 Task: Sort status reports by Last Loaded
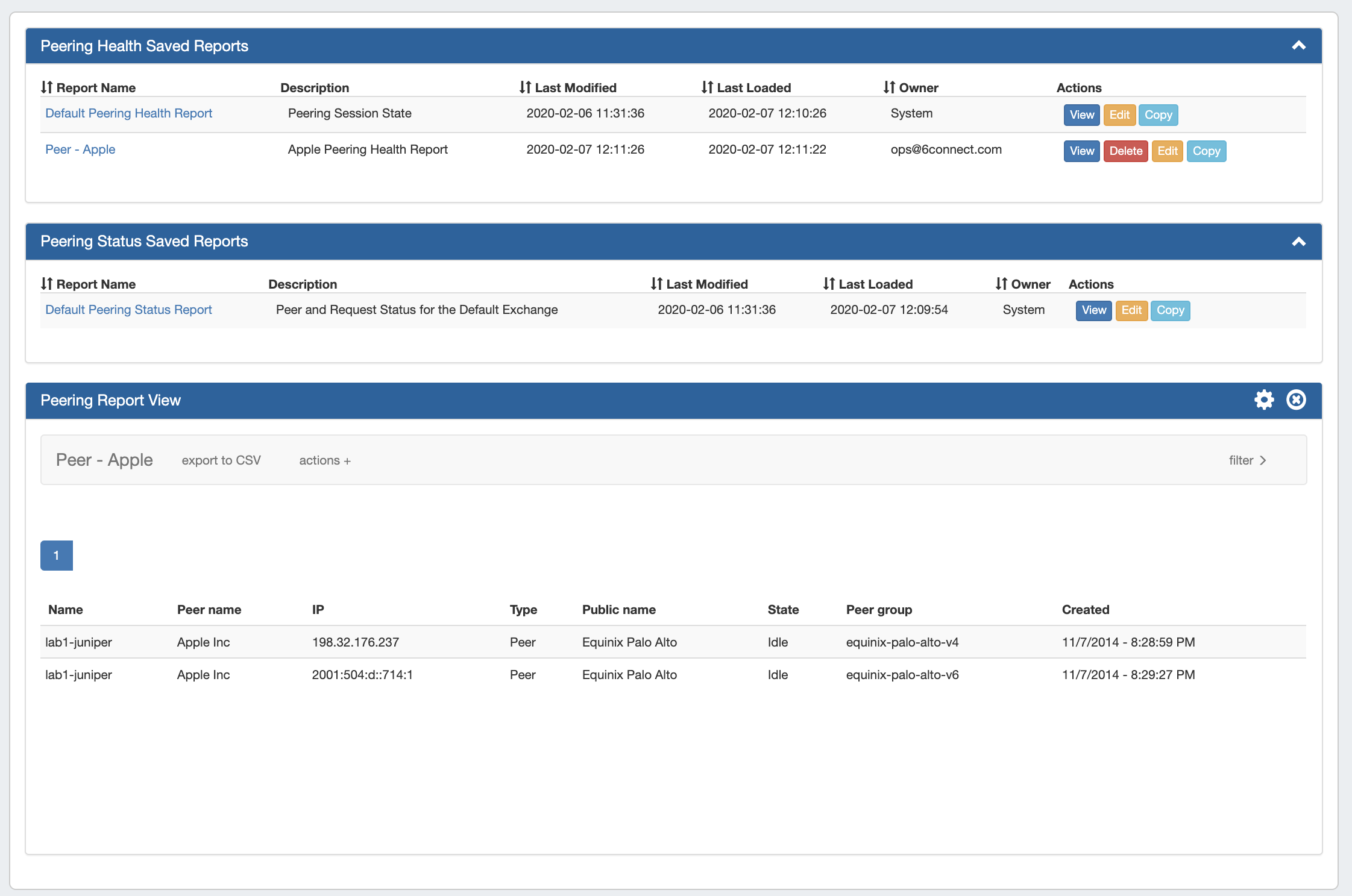click(868, 284)
